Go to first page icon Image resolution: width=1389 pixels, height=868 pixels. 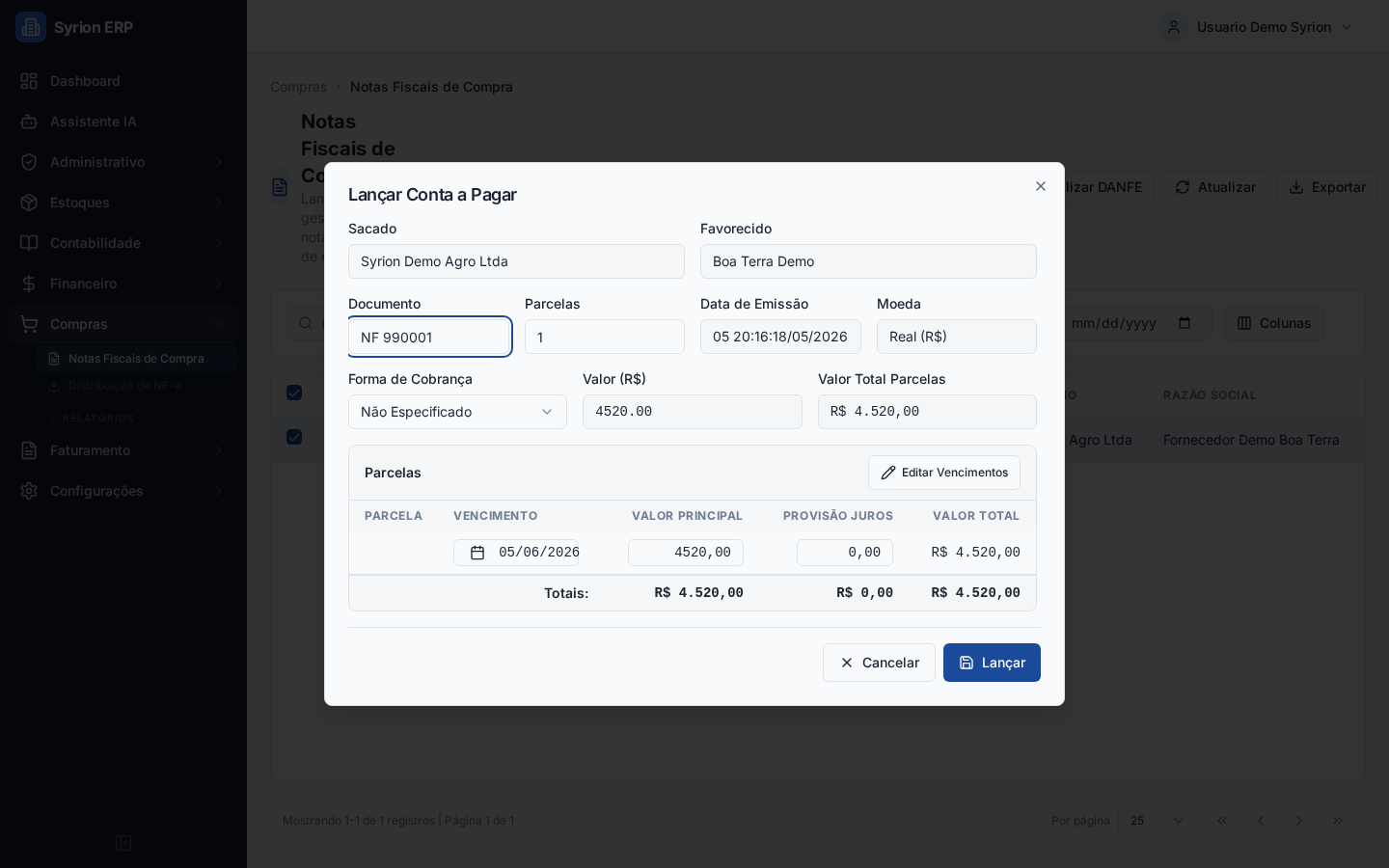pyautogui.click(x=1222, y=821)
